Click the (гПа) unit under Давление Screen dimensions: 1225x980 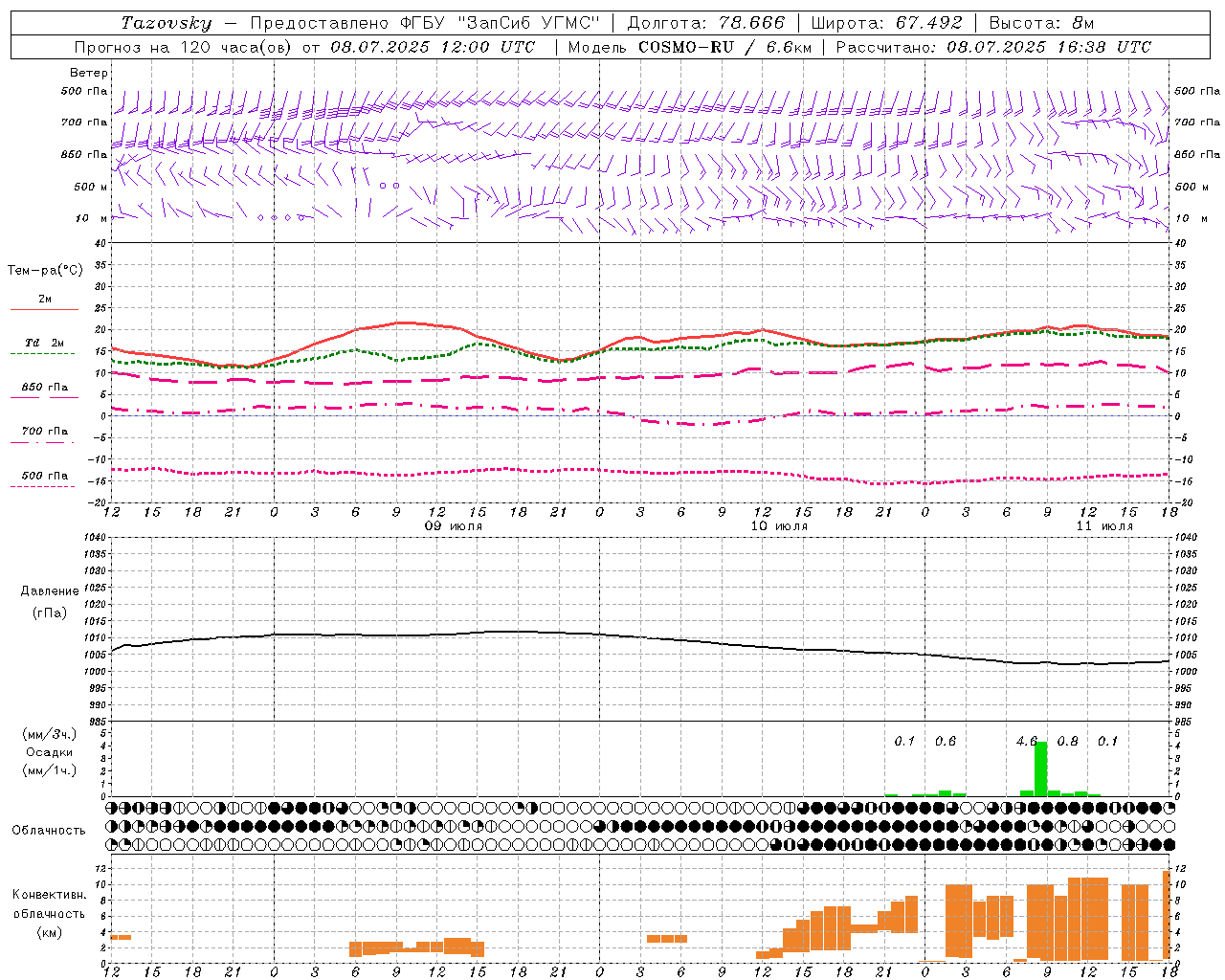point(50,612)
